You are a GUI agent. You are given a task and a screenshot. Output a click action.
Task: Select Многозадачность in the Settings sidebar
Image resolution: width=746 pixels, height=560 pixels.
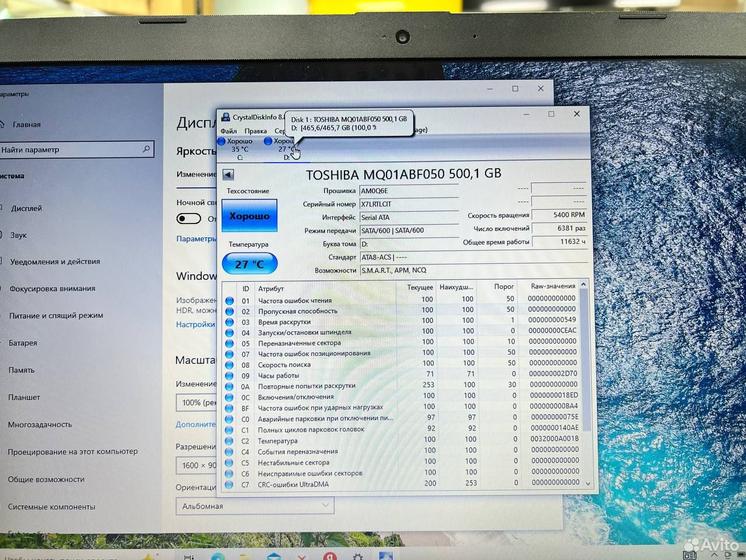coord(40,424)
